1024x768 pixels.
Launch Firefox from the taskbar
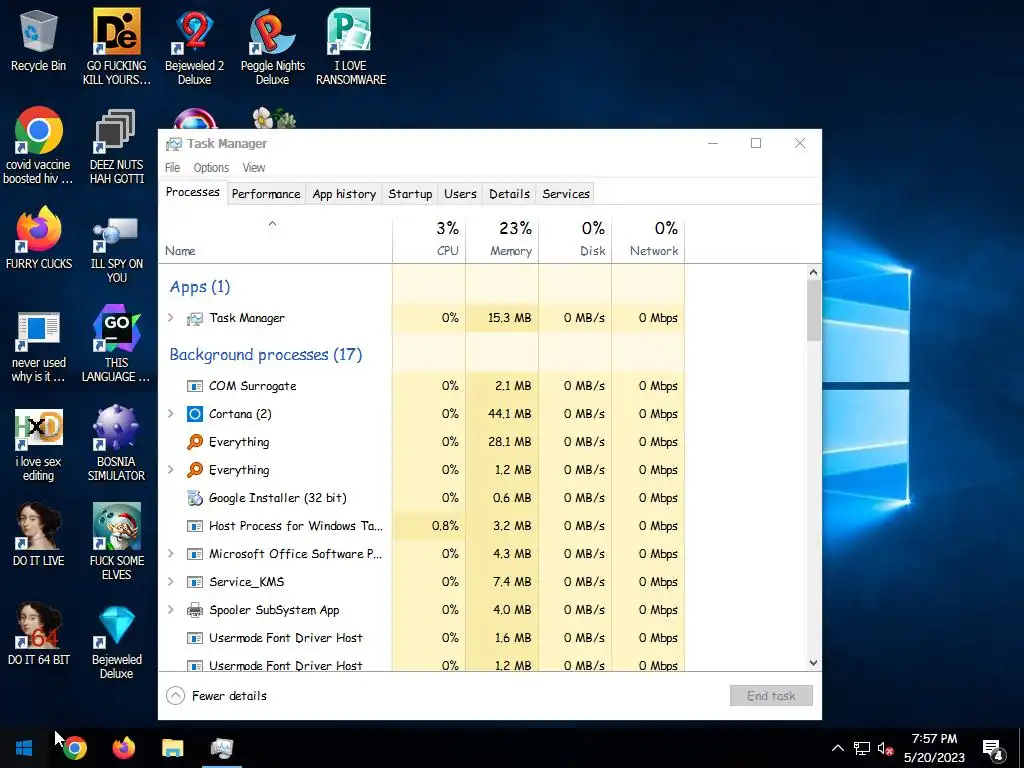(123, 747)
